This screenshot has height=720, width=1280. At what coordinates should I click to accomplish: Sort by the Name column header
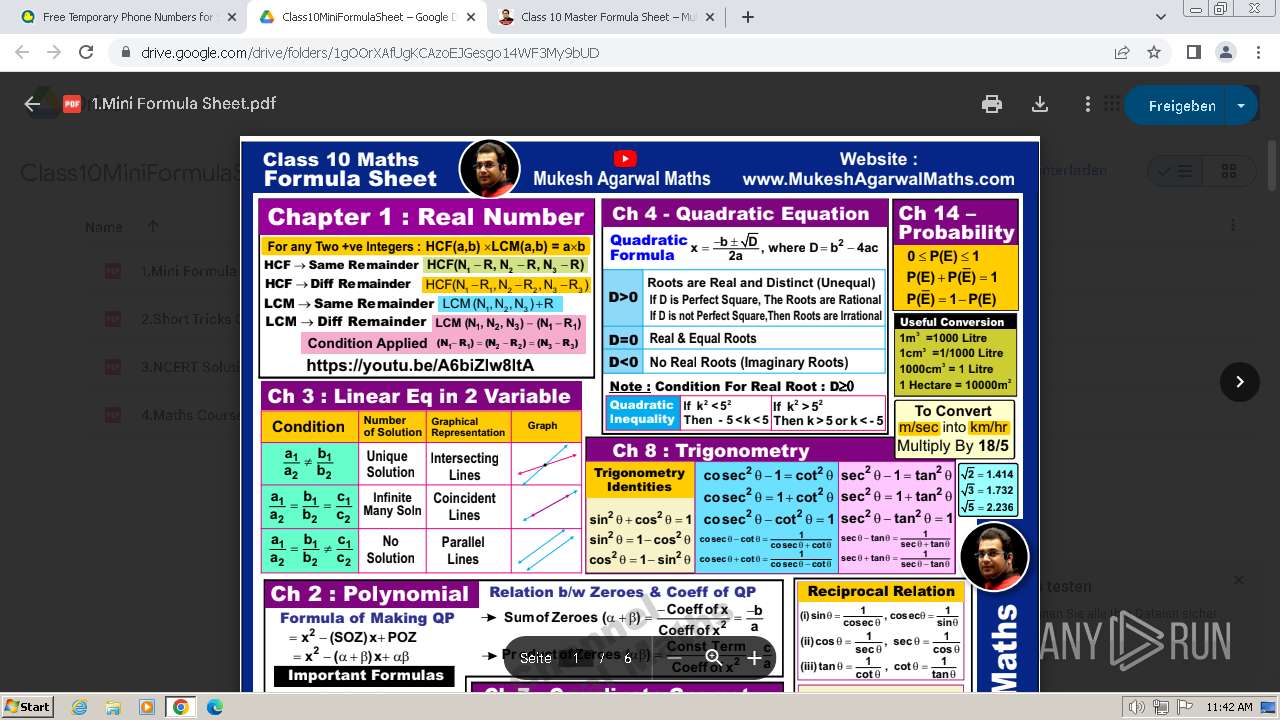point(104,227)
